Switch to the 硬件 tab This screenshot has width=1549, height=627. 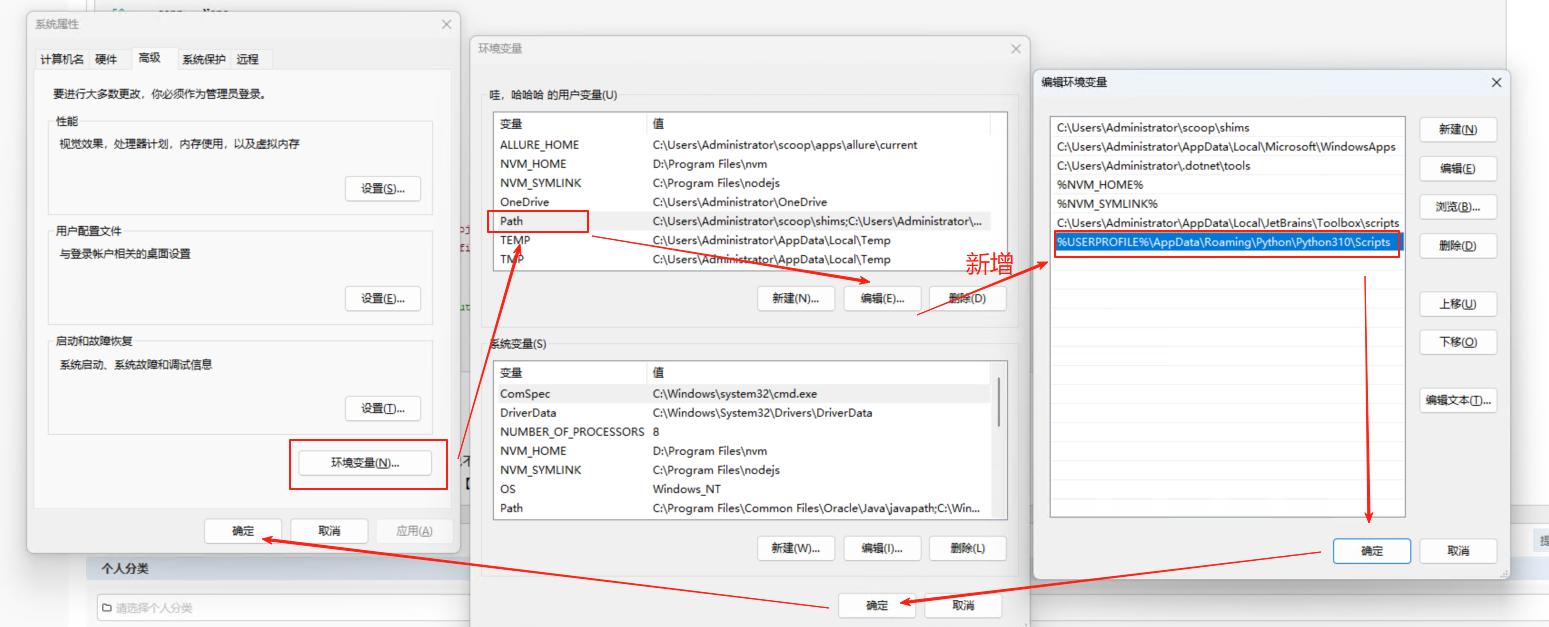click(106, 59)
